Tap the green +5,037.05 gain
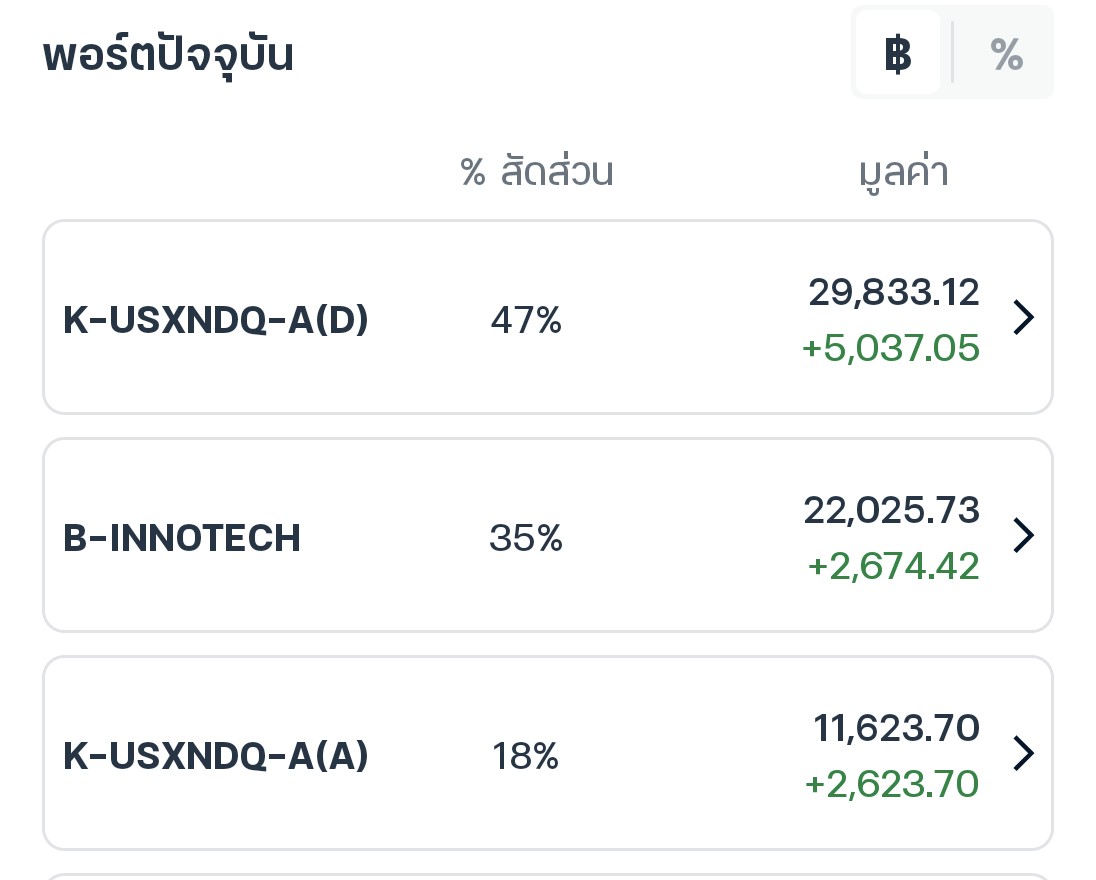The width and height of the screenshot is (1096, 880). [x=891, y=348]
